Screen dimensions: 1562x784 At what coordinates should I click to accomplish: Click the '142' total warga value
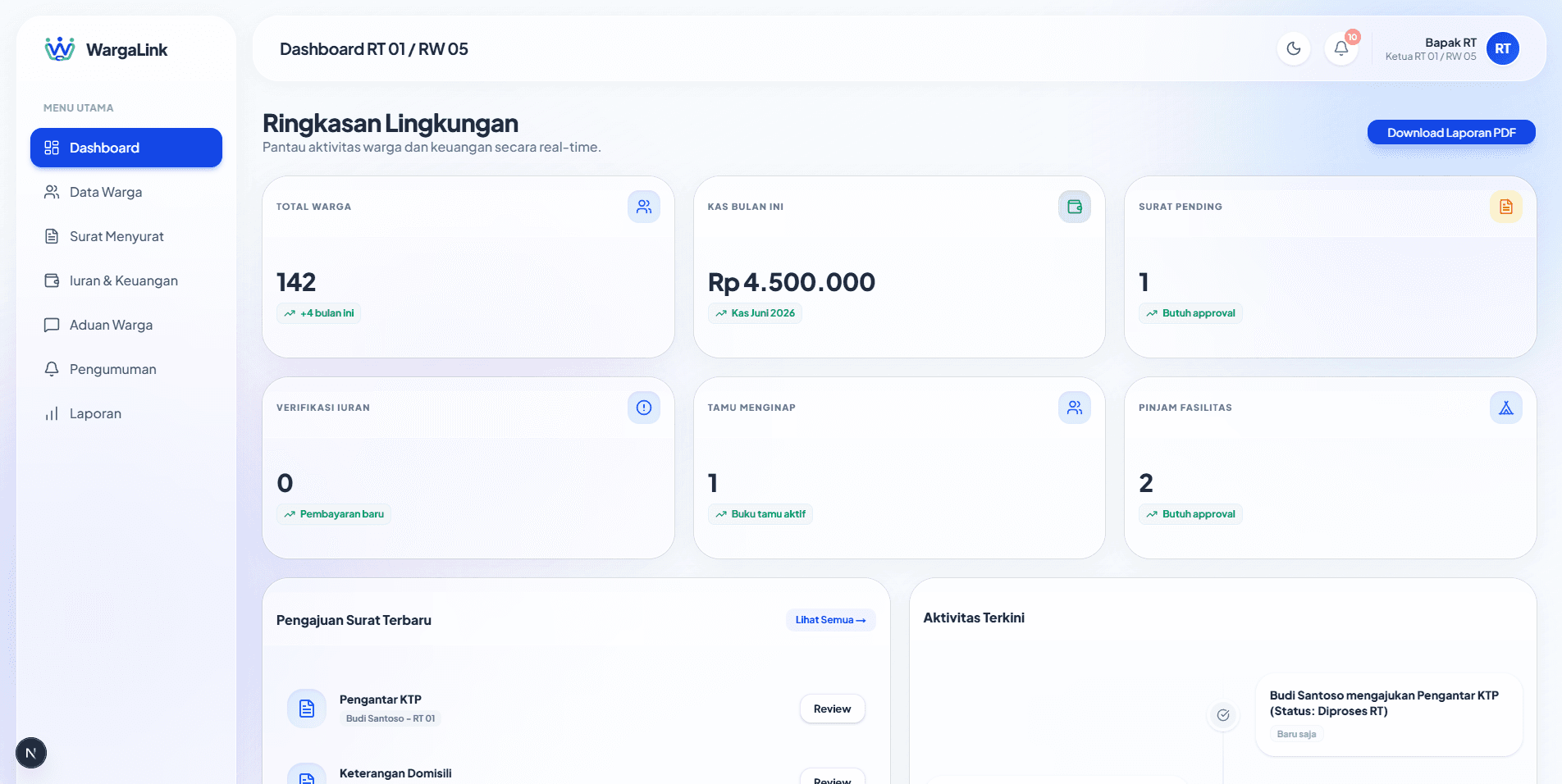click(296, 282)
